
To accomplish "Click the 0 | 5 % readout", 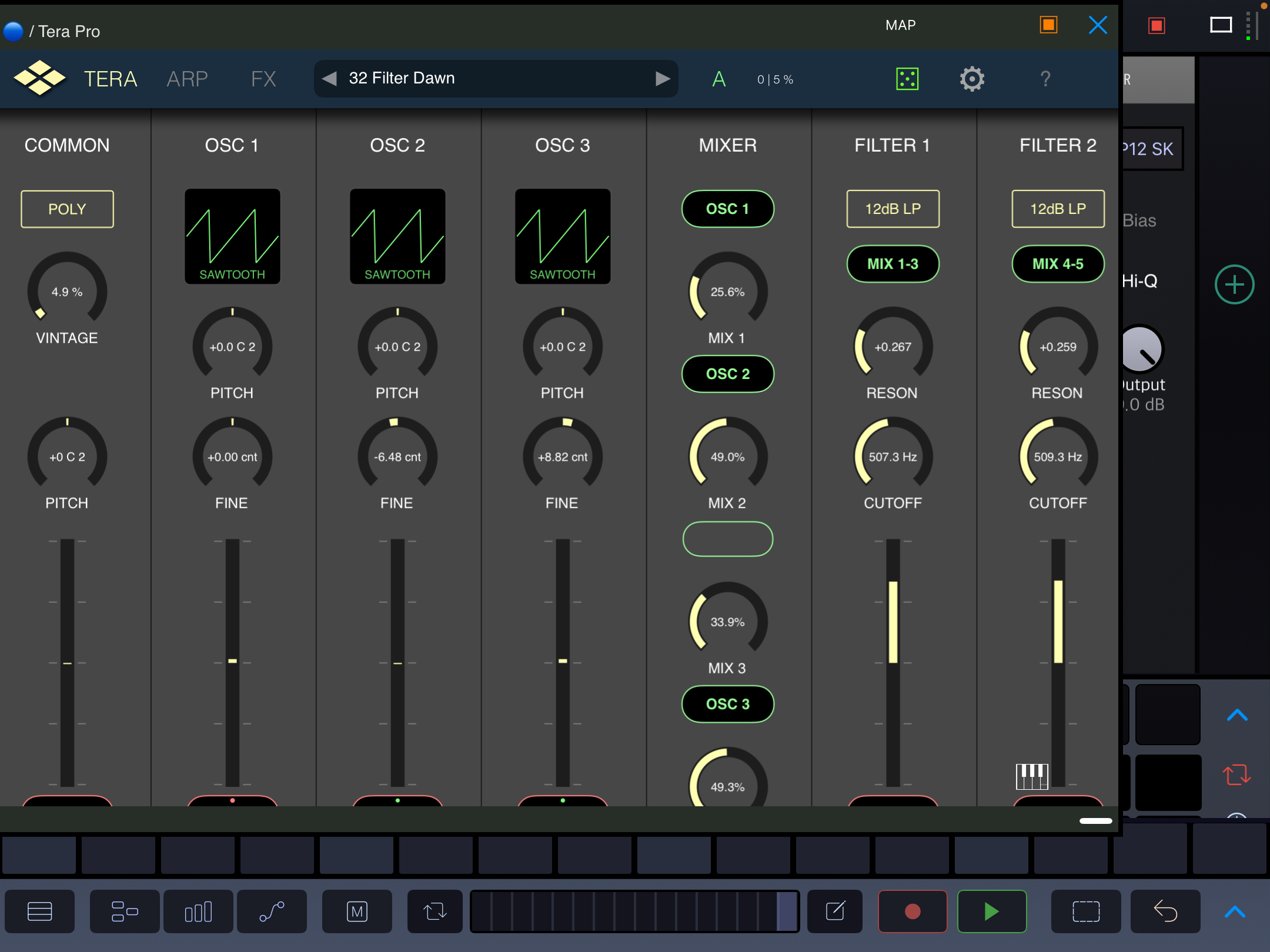I will (x=776, y=79).
